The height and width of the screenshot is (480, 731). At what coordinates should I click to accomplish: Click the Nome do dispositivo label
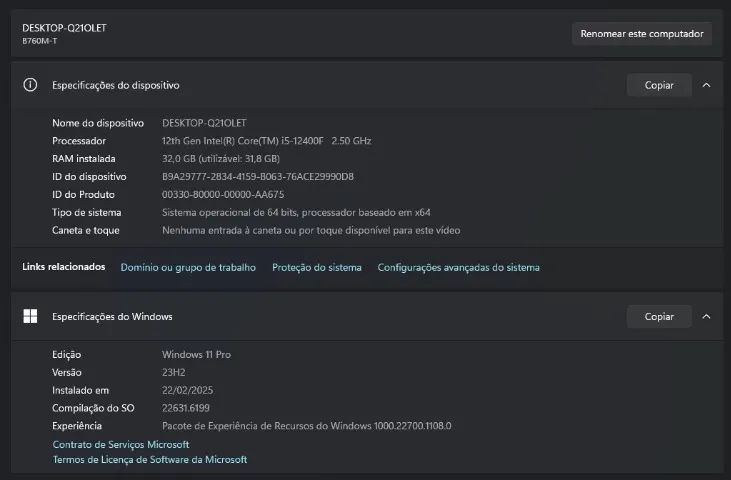coord(98,123)
